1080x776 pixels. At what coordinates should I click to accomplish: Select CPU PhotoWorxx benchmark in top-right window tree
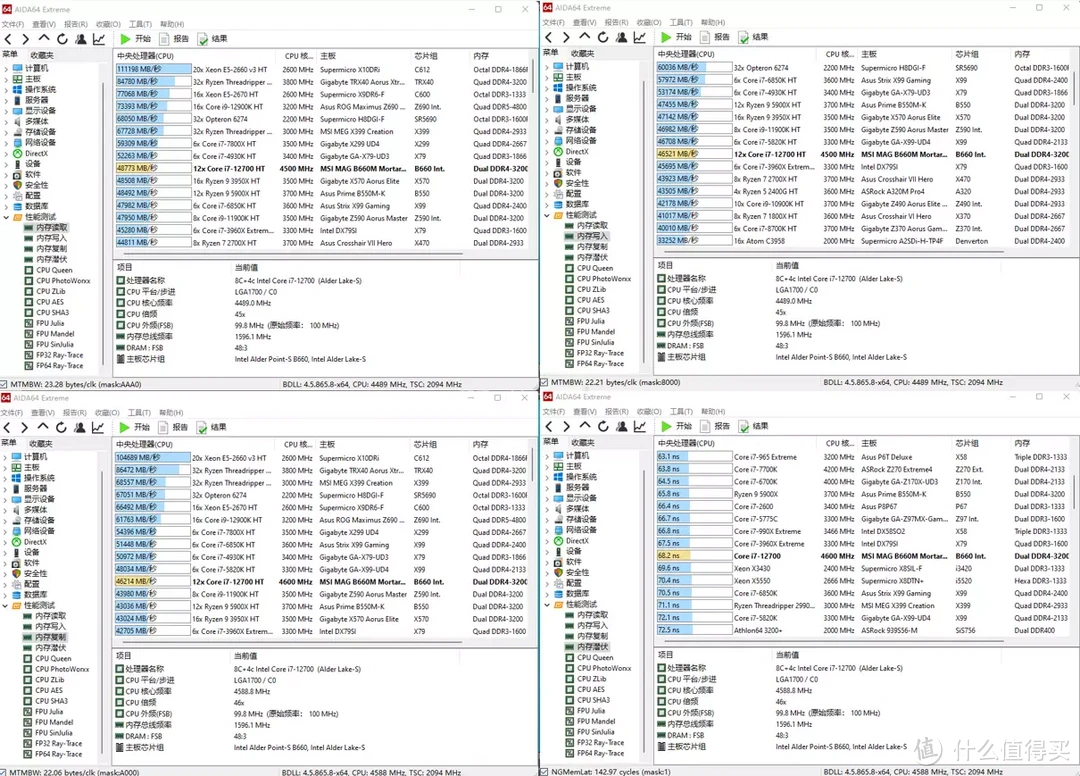[603, 279]
